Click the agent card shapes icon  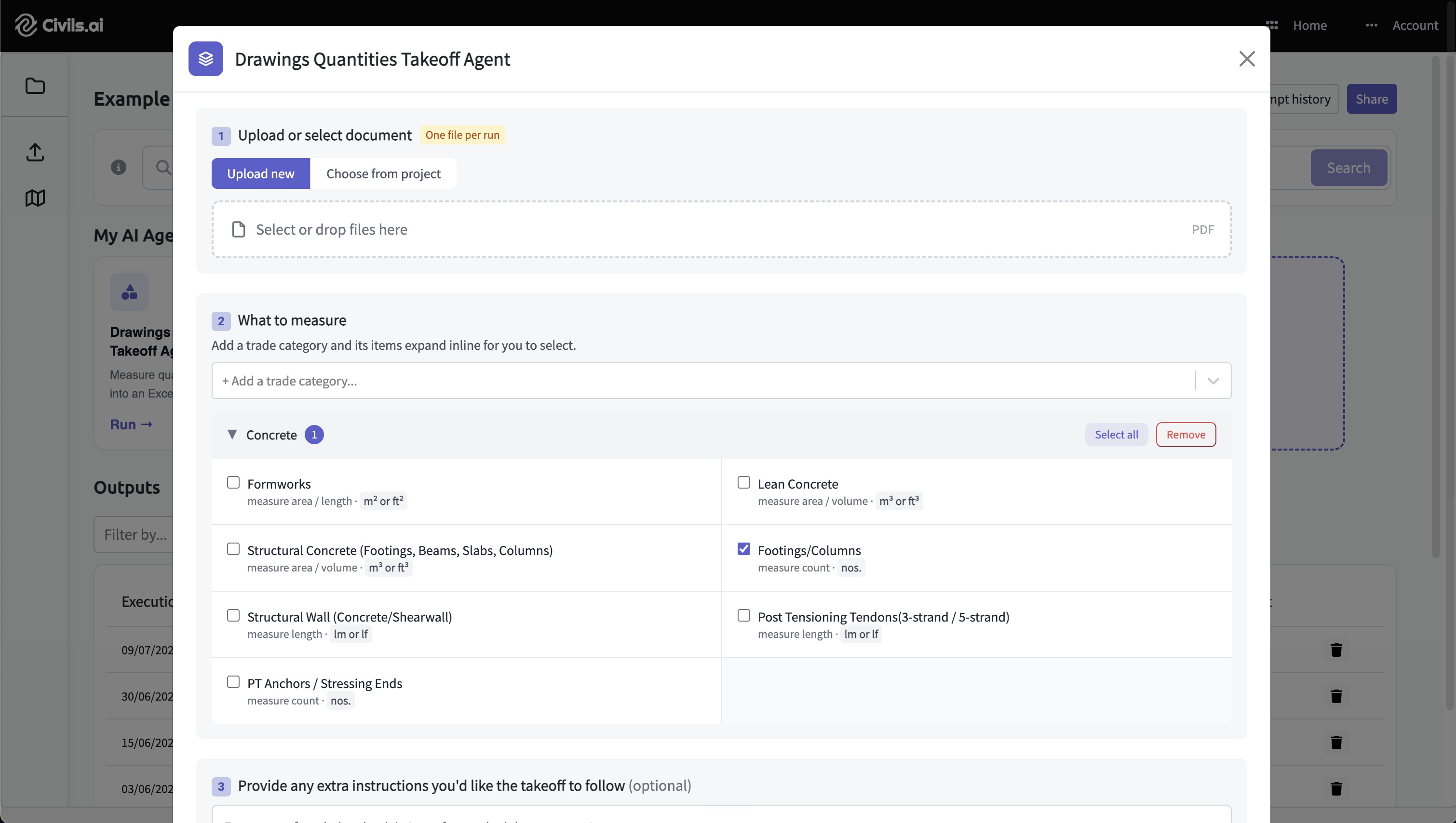130,292
